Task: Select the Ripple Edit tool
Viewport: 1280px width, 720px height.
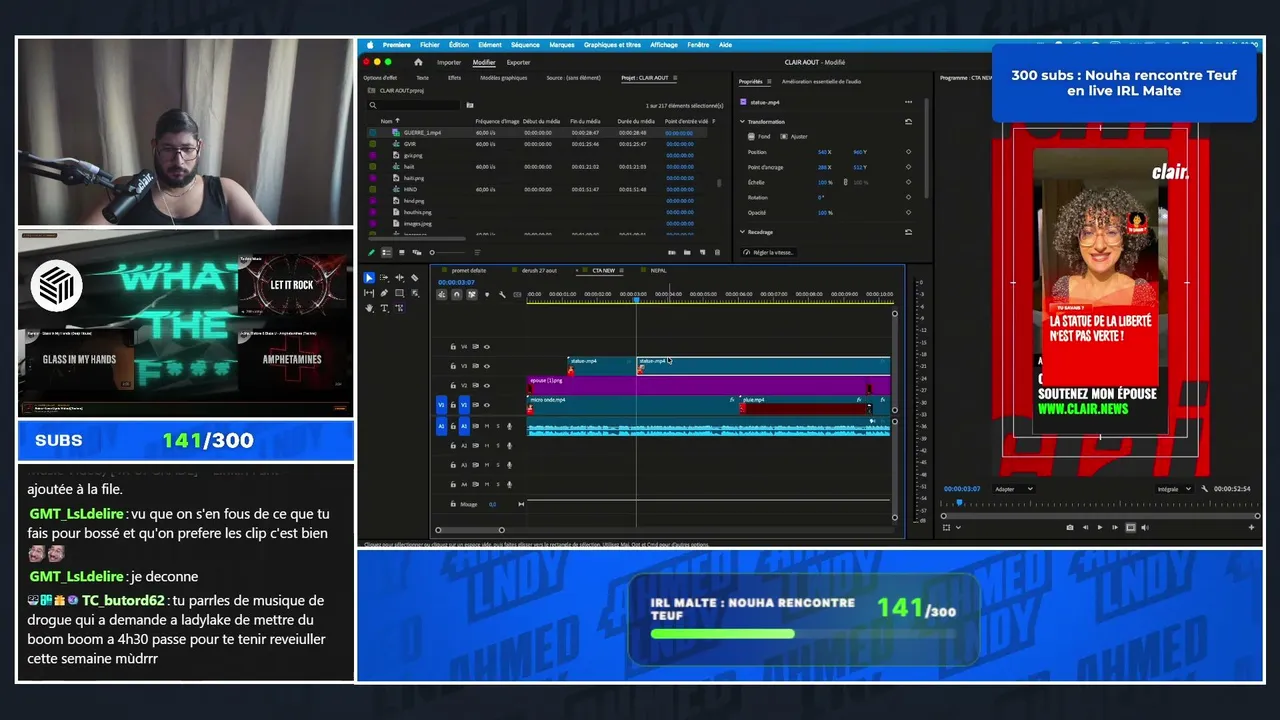Action: tap(399, 278)
